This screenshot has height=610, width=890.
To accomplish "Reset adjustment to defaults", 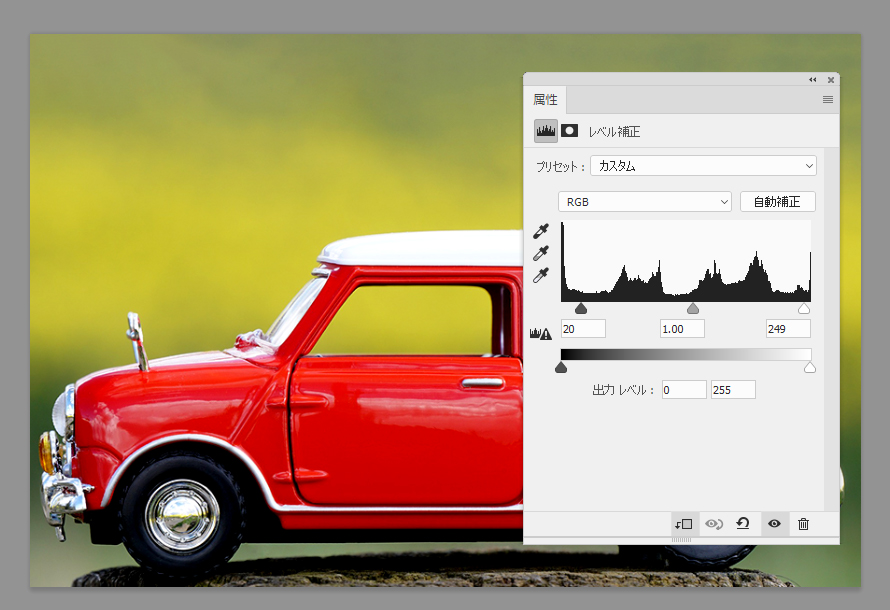I will pos(743,523).
